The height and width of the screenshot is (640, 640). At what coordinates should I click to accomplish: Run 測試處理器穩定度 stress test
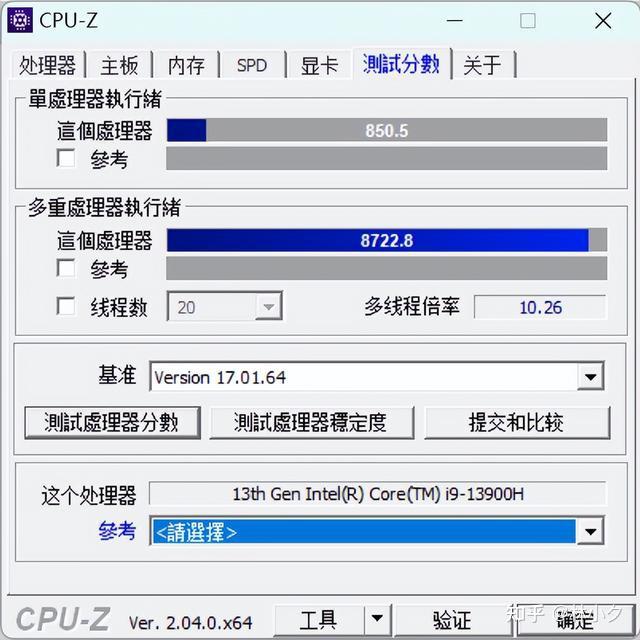pos(311,422)
